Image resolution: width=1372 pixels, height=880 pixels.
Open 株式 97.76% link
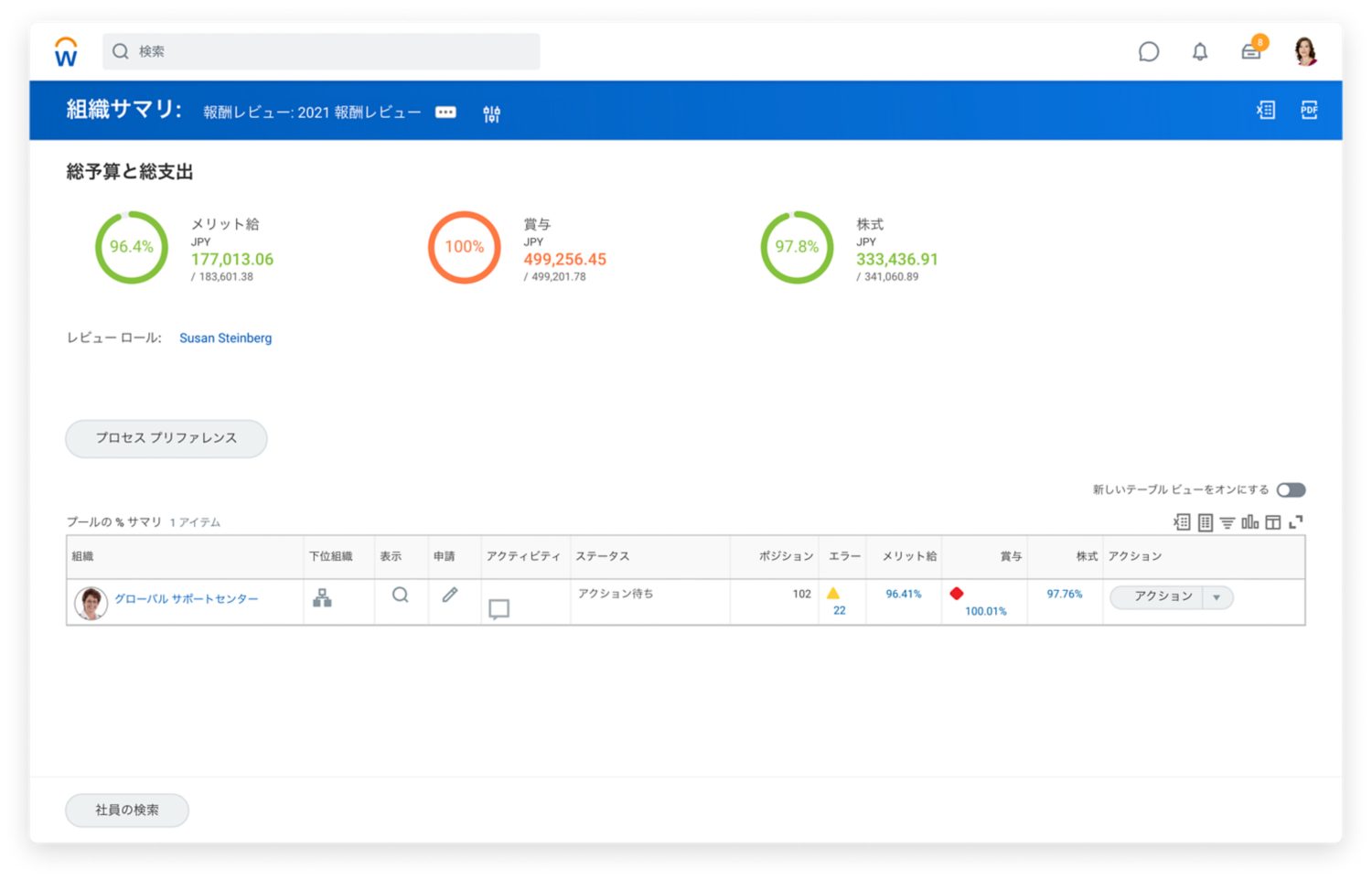click(x=1065, y=594)
